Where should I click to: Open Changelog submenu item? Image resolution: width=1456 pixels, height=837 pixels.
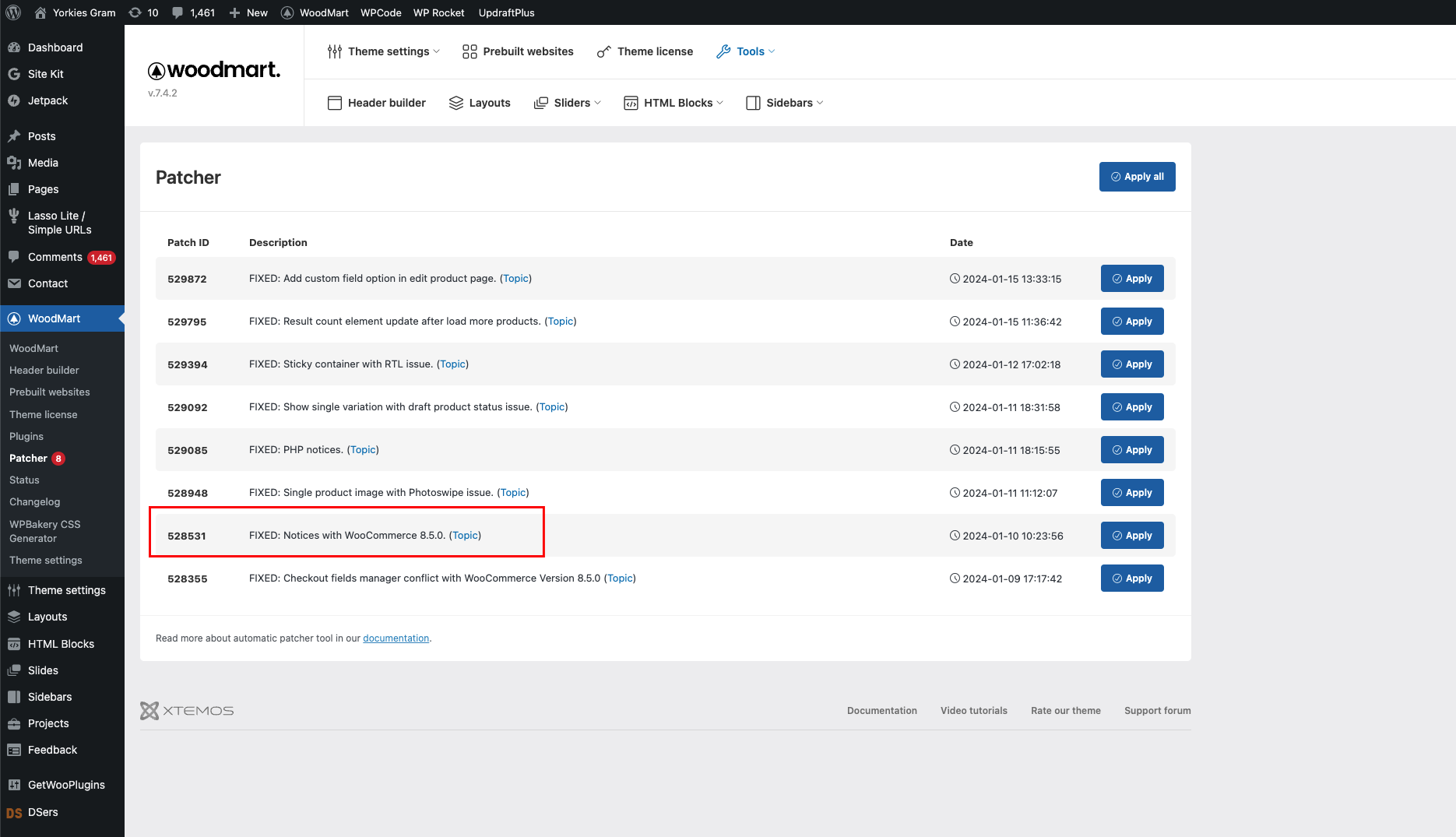pyautogui.click(x=34, y=502)
